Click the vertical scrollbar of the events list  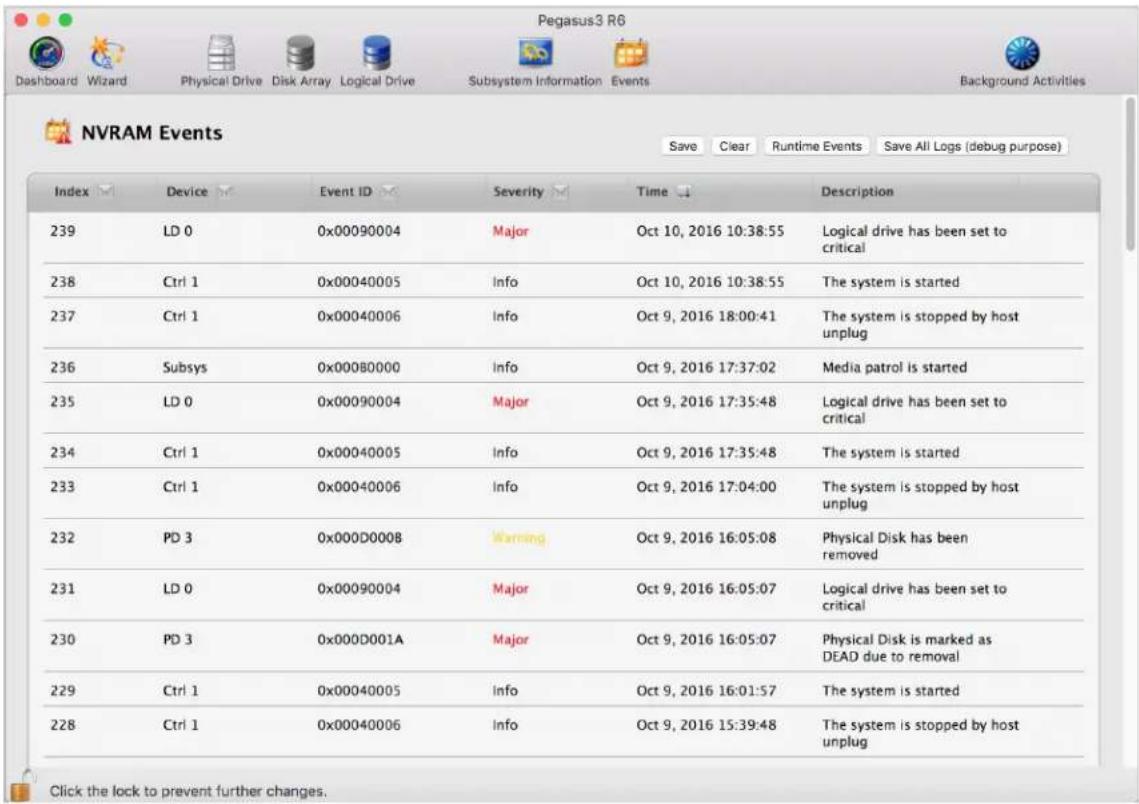click(x=1130, y=174)
